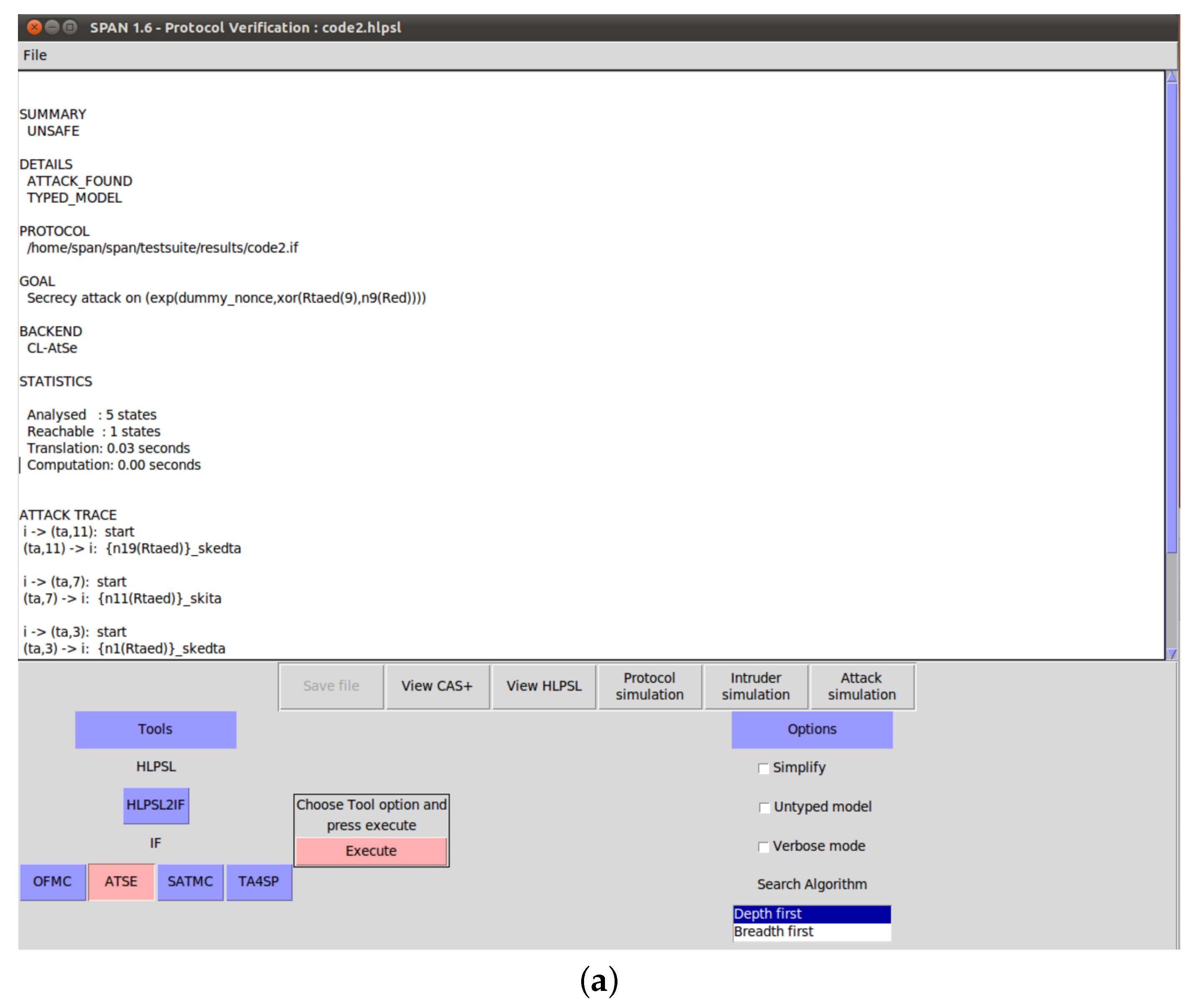Enable the Simplify checkbox
The image size is (1197, 1008).
(763, 768)
